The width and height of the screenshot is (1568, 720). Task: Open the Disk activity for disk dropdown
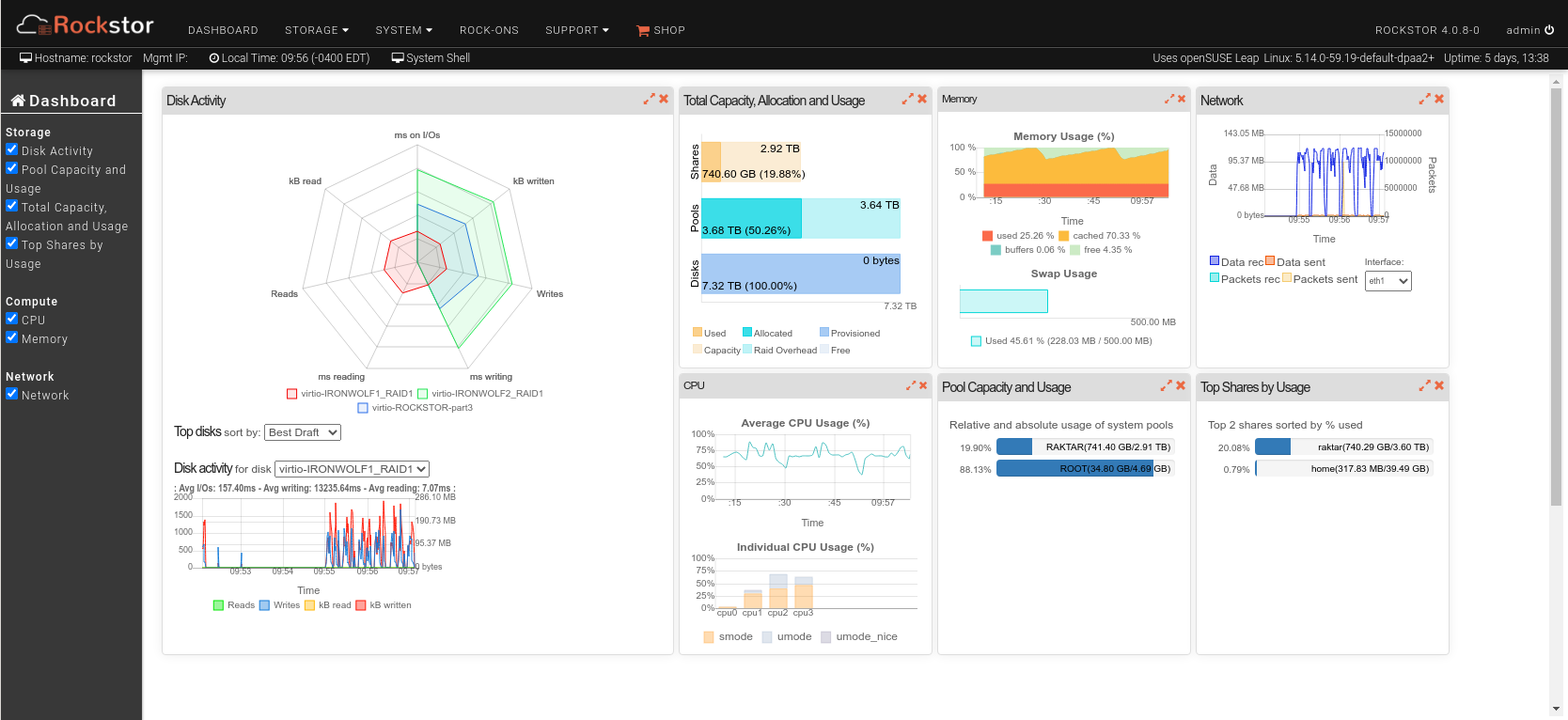click(x=353, y=469)
